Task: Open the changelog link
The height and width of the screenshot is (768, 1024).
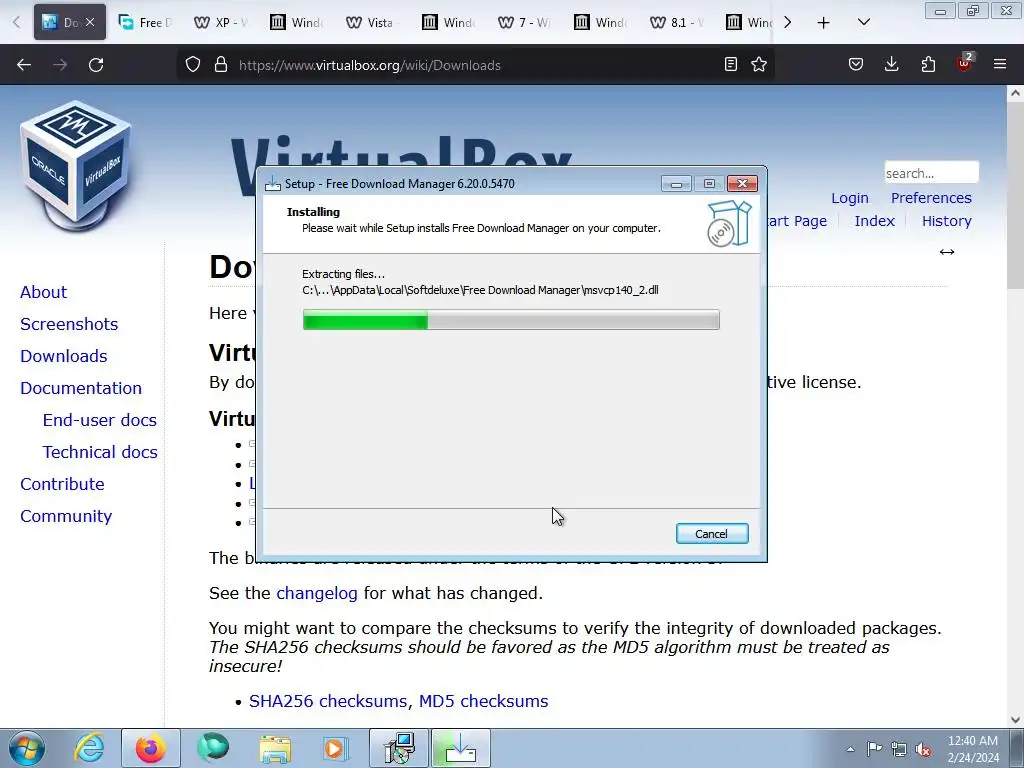Action: click(x=317, y=593)
